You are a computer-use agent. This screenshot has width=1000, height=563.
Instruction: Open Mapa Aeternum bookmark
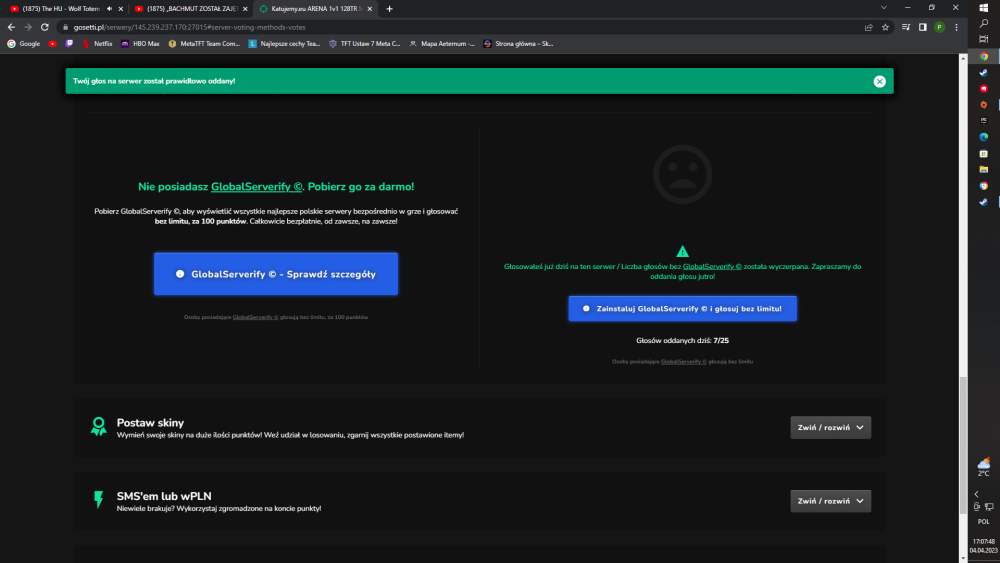pyautogui.click(x=442, y=44)
